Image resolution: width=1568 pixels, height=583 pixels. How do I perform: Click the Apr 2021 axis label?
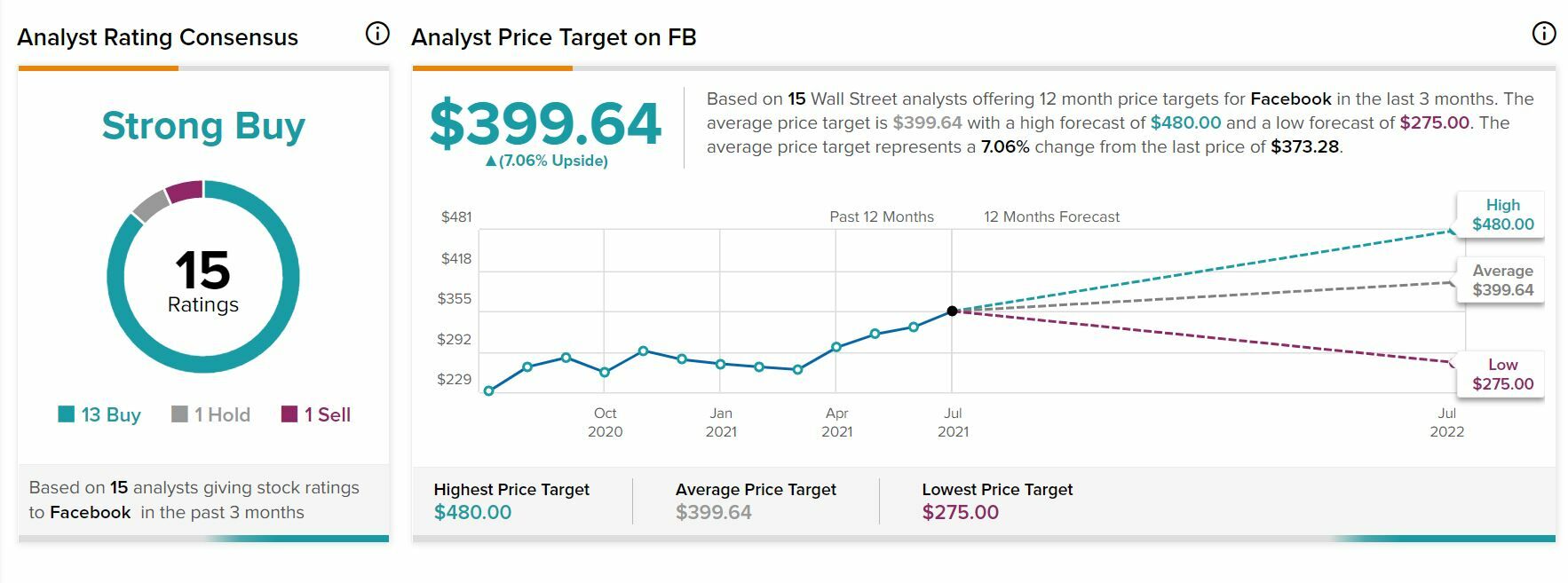pyautogui.click(x=836, y=422)
